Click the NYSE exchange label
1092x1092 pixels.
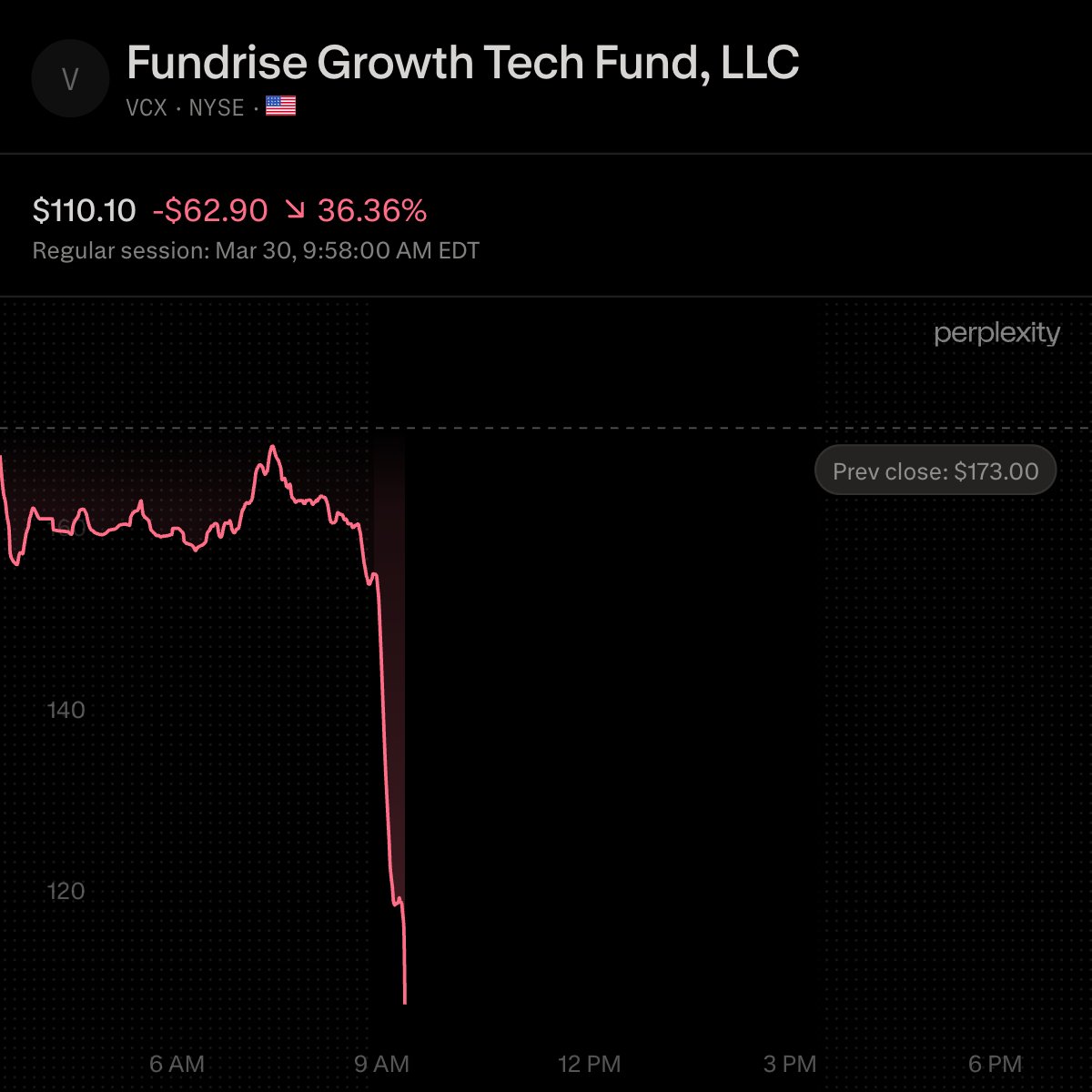point(217,108)
